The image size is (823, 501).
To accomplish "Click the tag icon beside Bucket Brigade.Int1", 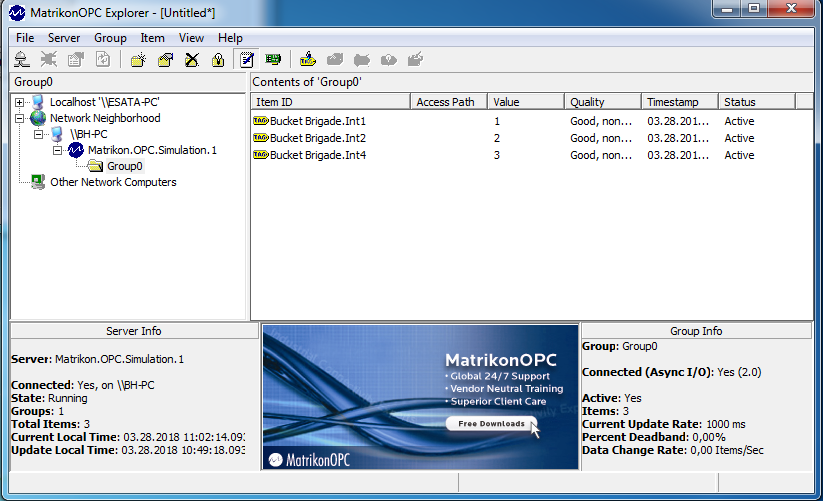I will point(261,121).
